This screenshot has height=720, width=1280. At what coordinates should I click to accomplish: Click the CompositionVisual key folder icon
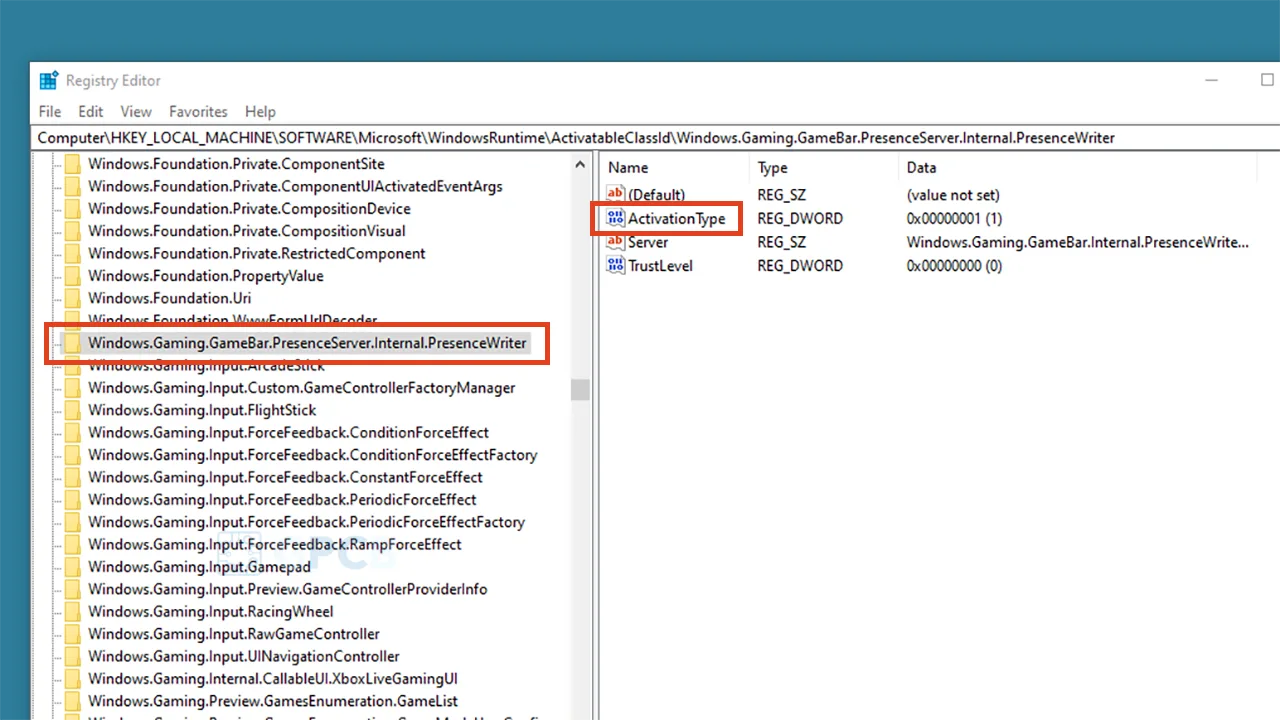pyautogui.click(x=72, y=231)
